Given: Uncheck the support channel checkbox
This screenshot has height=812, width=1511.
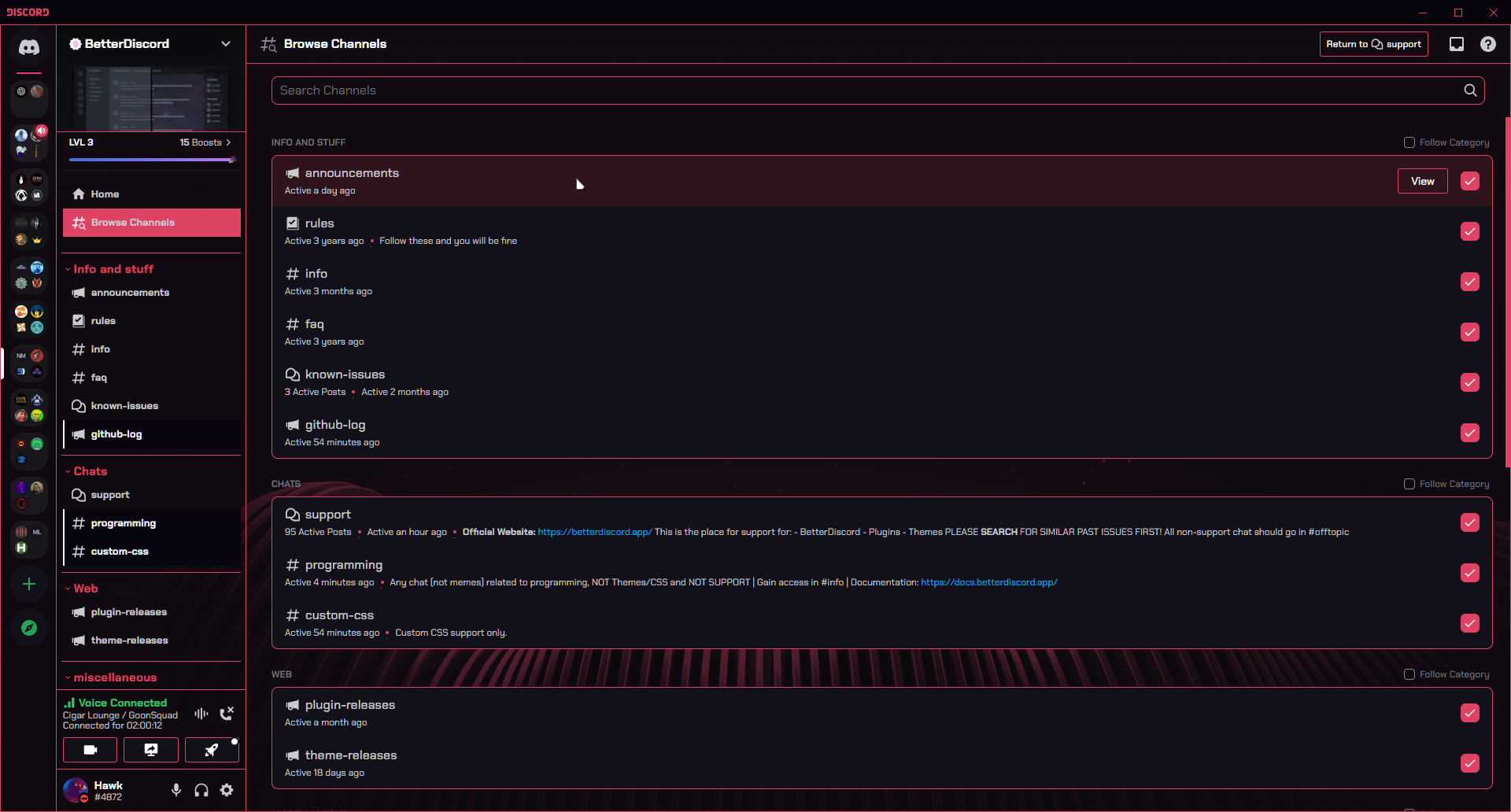Looking at the screenshot, I should tap(1470, 522).
